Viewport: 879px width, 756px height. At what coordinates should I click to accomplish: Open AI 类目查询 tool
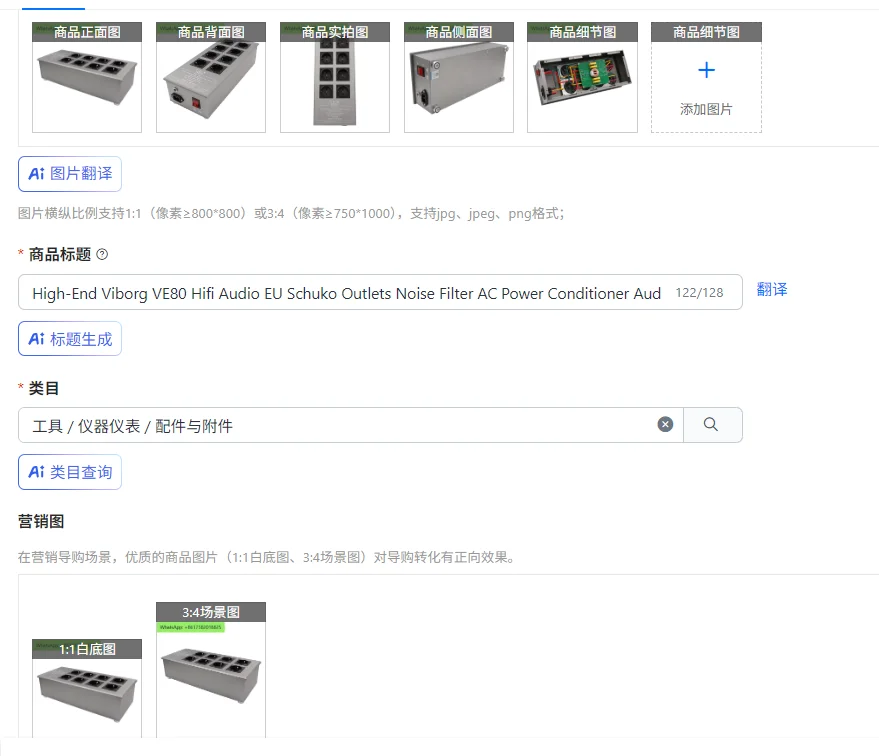click(x=70, y=472)
